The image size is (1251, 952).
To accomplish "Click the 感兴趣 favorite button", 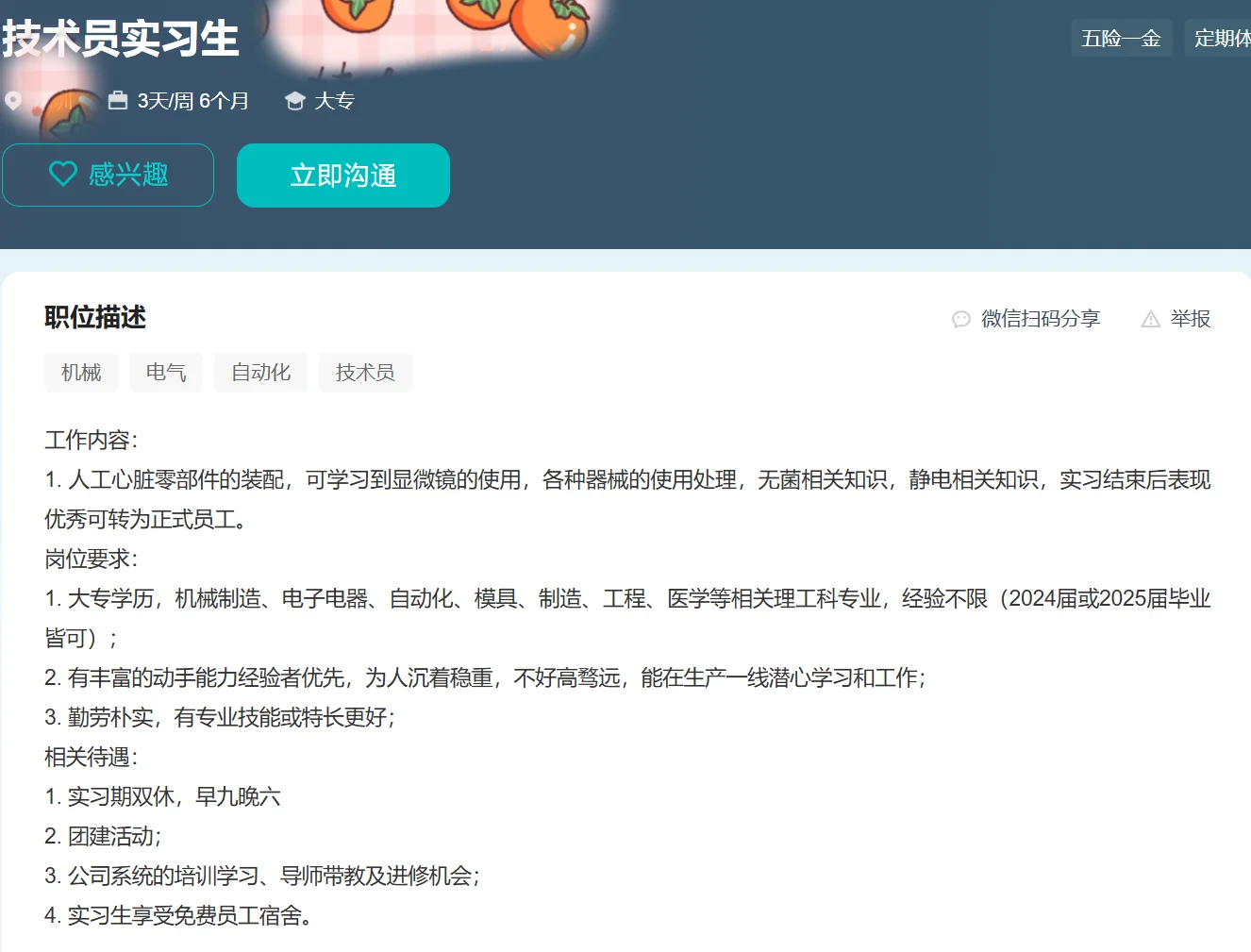I will coord(108,175).
